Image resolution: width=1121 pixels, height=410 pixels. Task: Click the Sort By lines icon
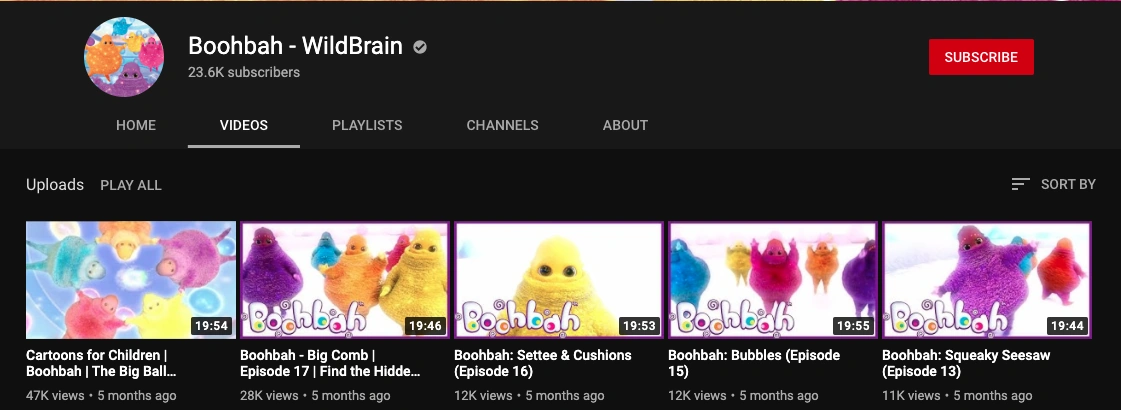(1020, 184)
